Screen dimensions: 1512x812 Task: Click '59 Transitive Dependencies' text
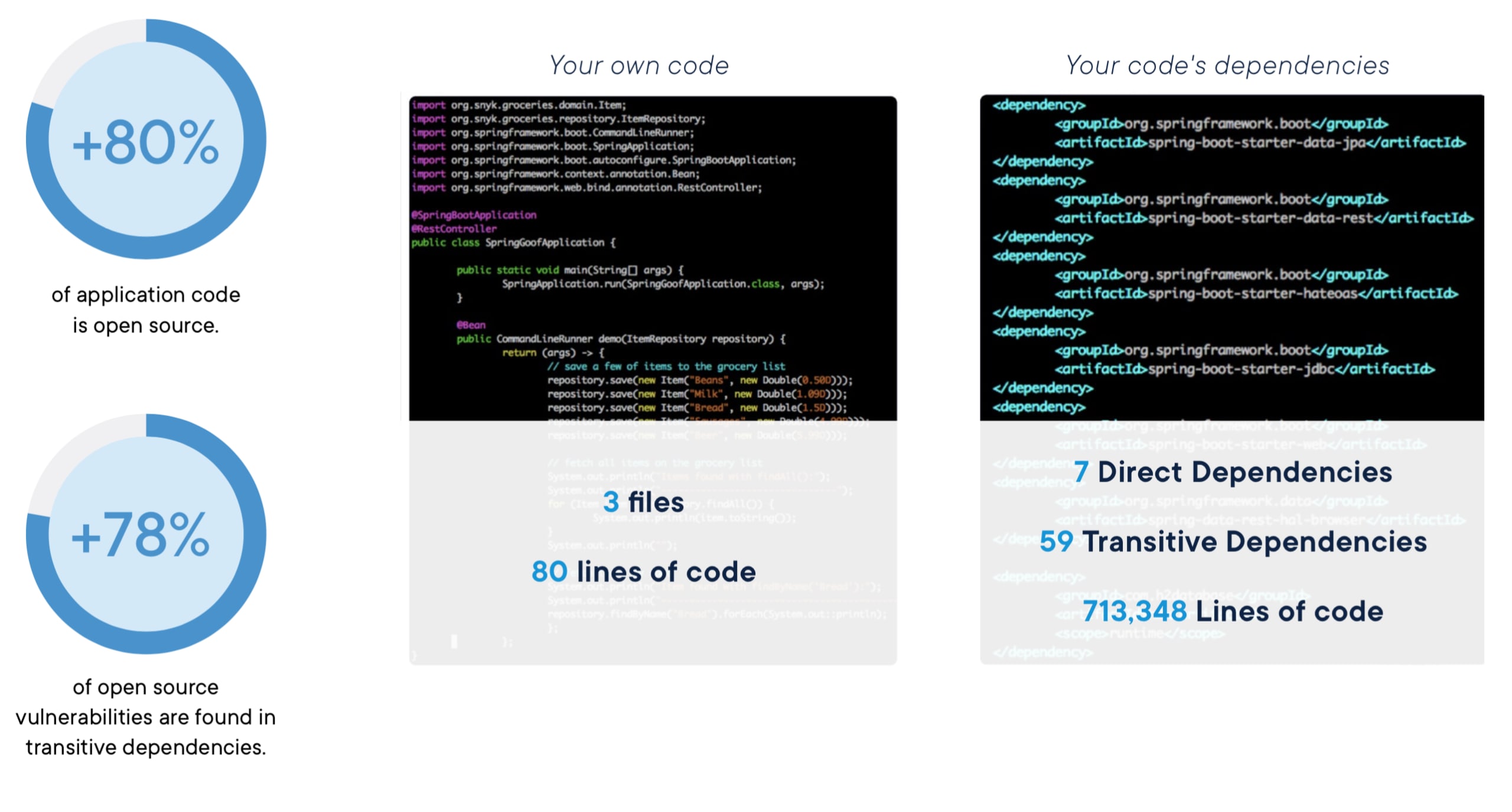click(1233, 541)
